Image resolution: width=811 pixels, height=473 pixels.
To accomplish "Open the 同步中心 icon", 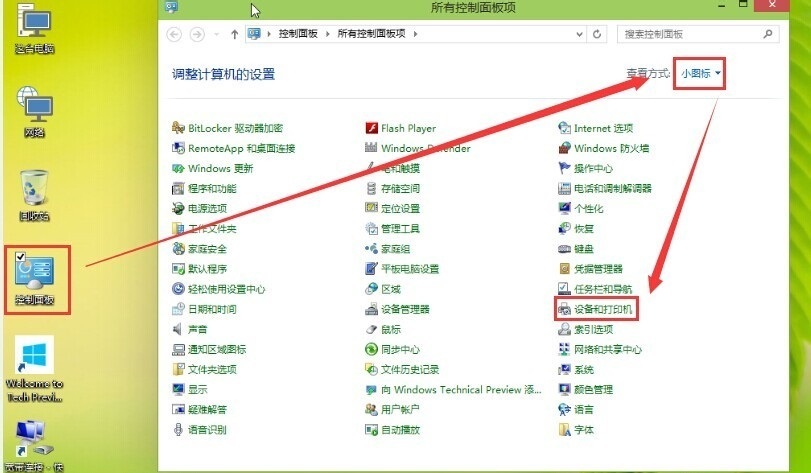I will pos(371,349).
